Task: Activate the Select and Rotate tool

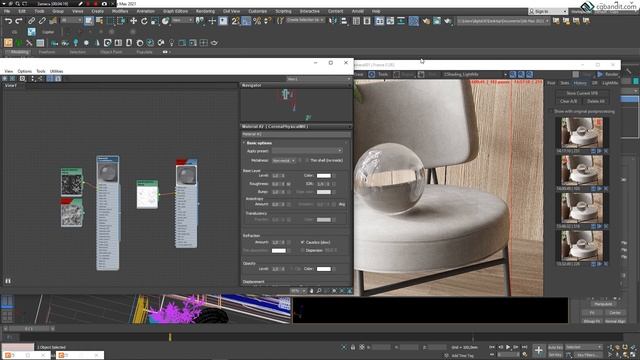Action: (x=144, y=20)
